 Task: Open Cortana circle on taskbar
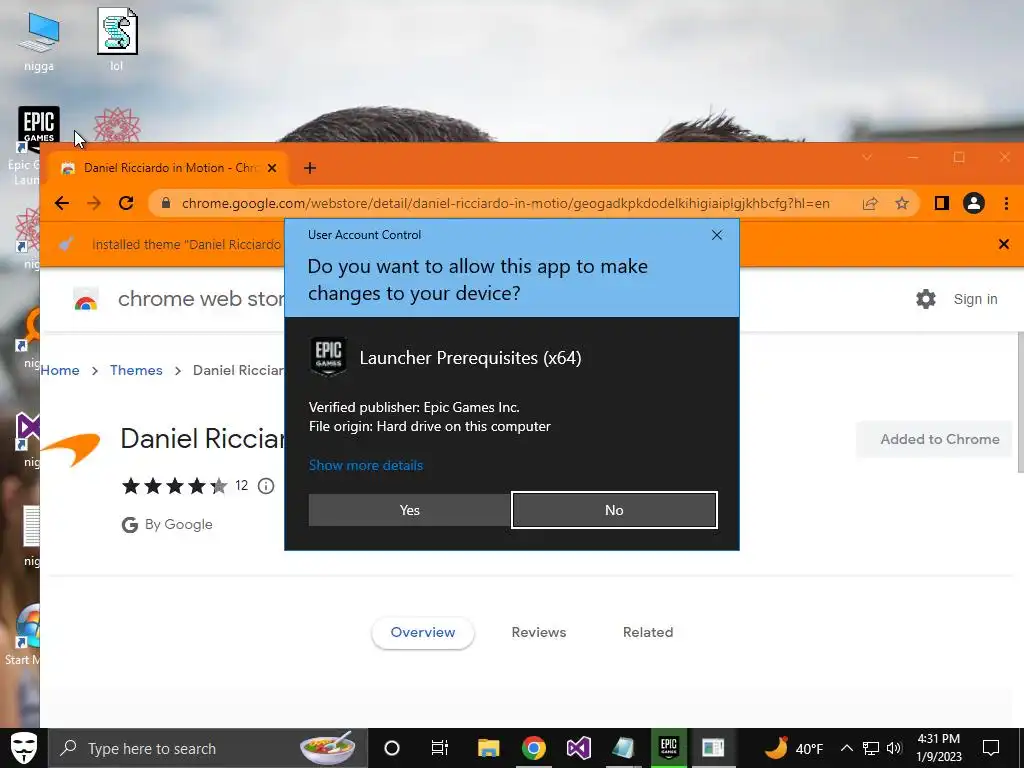tap(392, 748)
